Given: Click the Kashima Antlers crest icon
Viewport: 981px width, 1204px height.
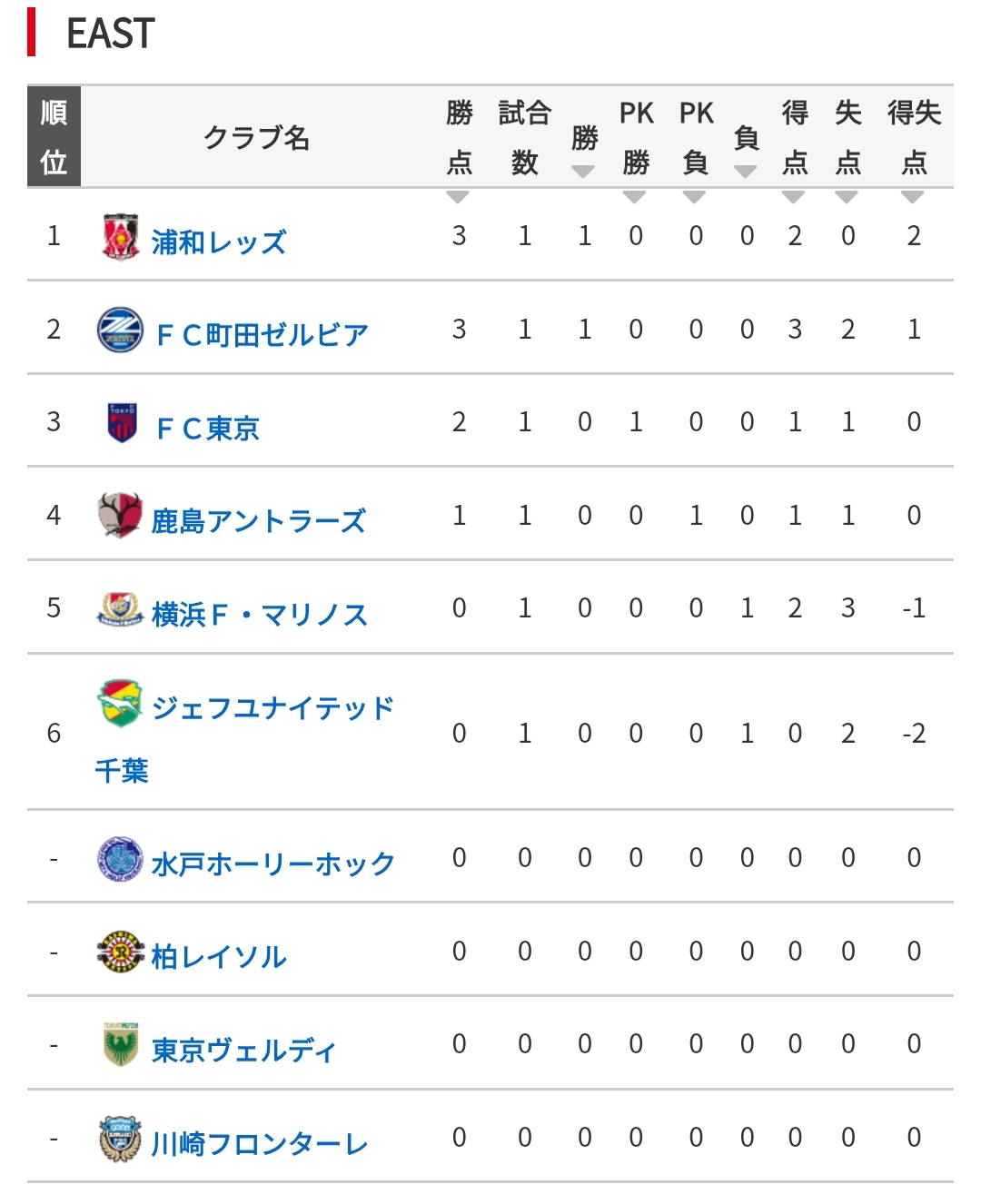Looking at the screenshot, I should tap(120, 516).
